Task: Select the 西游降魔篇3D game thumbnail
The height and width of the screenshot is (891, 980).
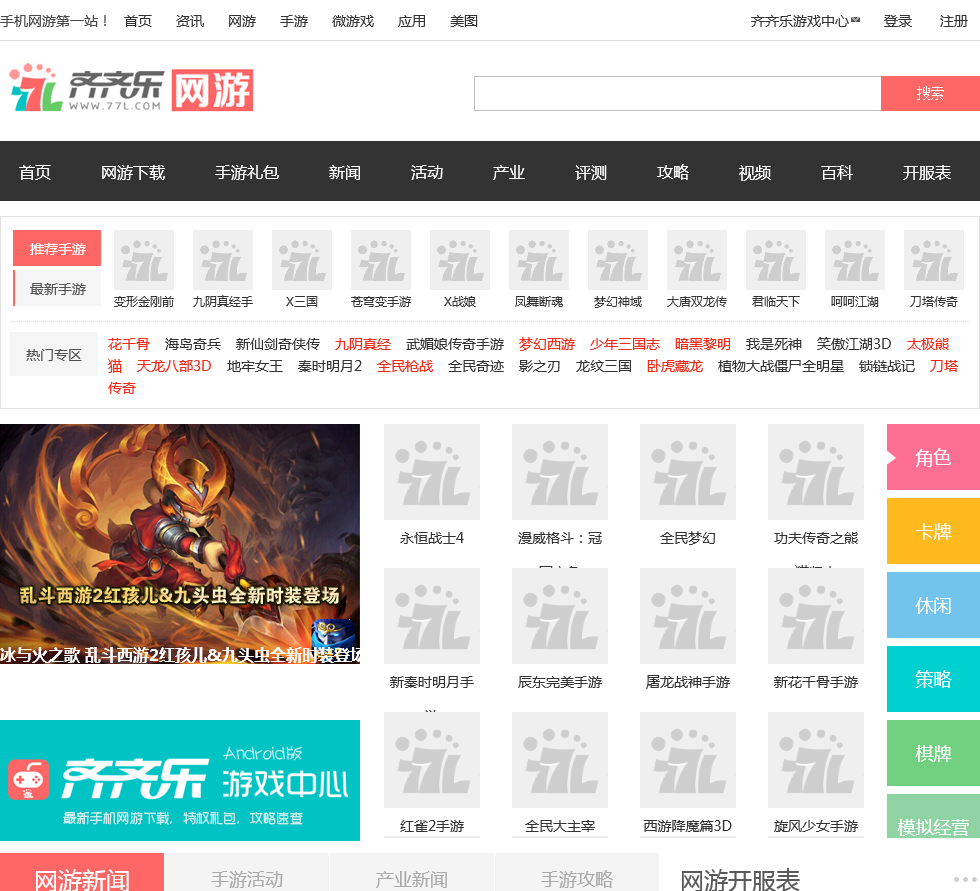Action: point(688,760)
